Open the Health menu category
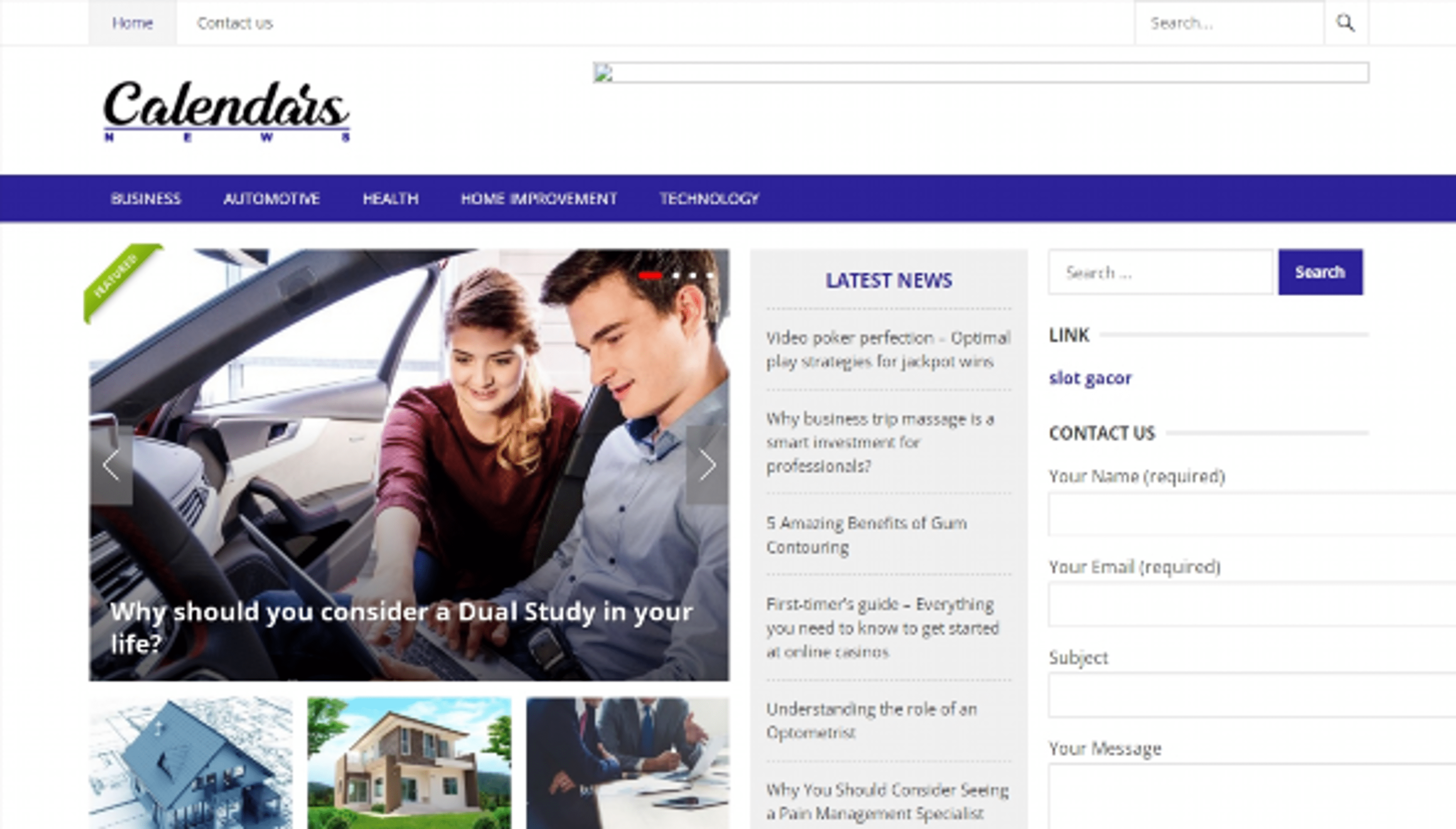1456x829 pixels. 391,198
